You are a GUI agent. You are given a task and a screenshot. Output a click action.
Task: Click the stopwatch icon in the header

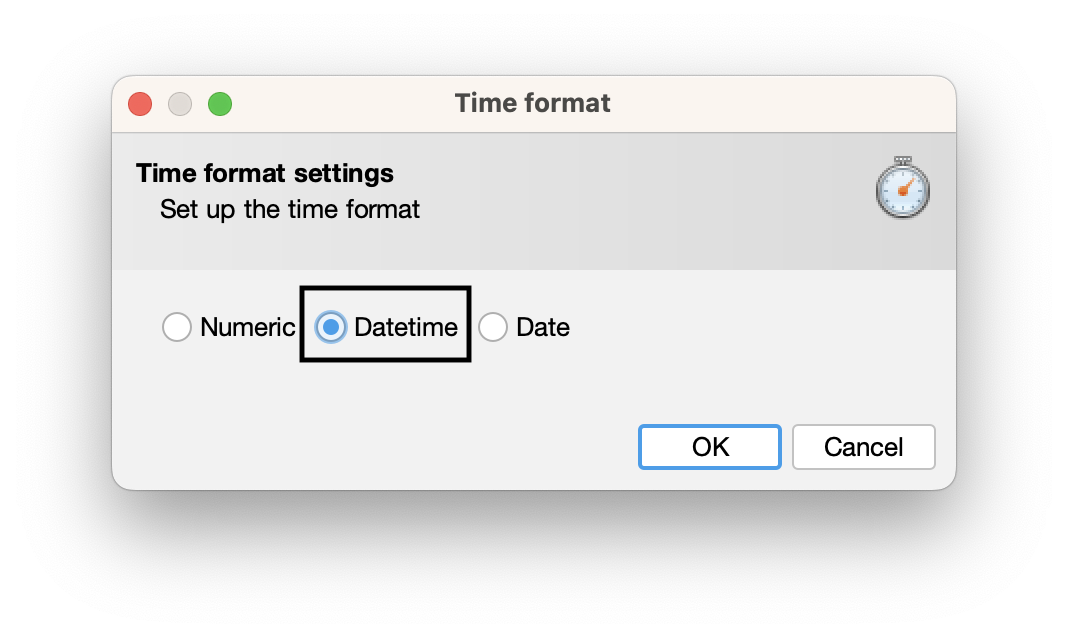[903, 189]
